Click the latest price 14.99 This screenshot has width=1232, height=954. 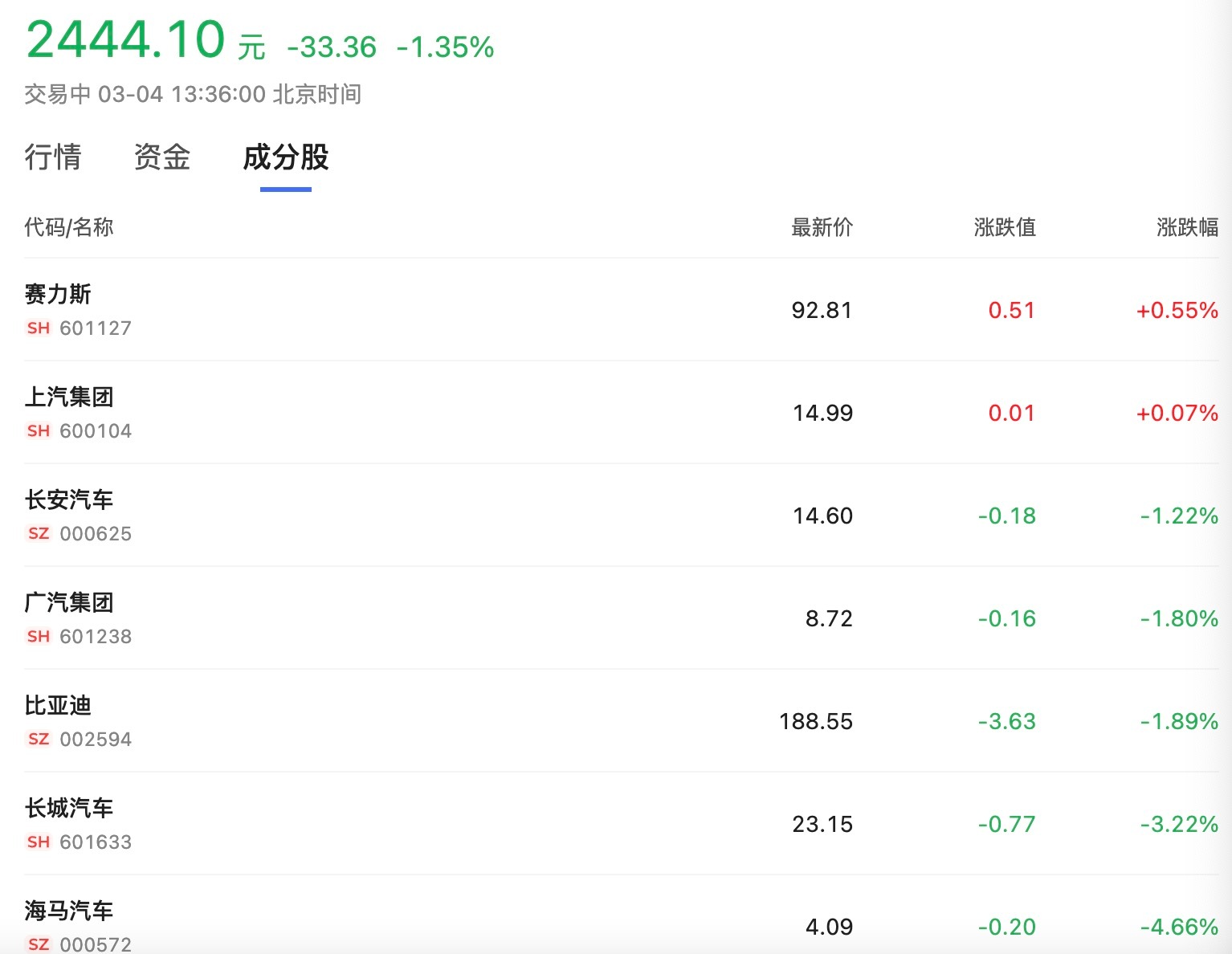pos(822,413)
